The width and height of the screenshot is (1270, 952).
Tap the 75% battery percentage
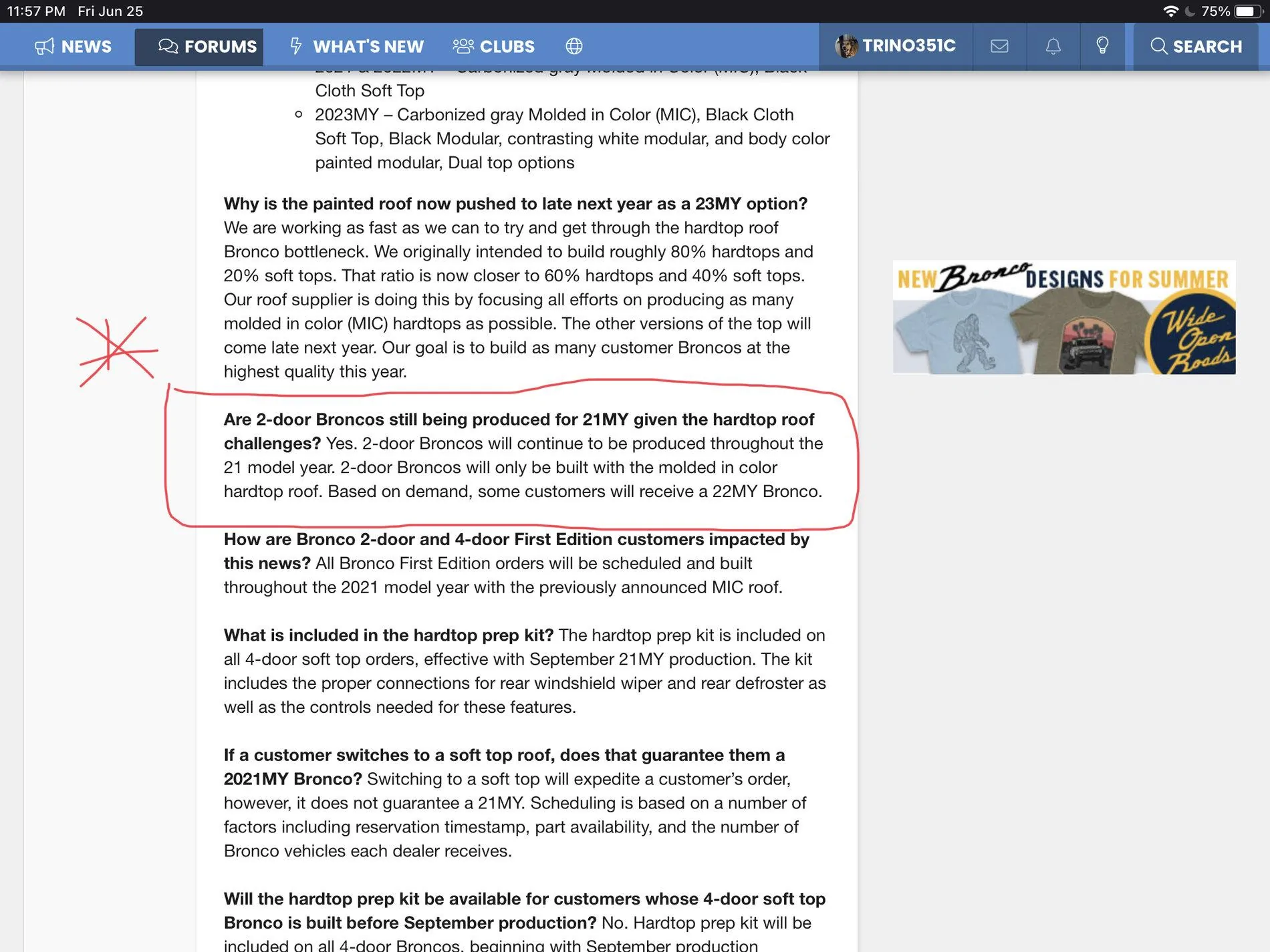click(1215, 11)
